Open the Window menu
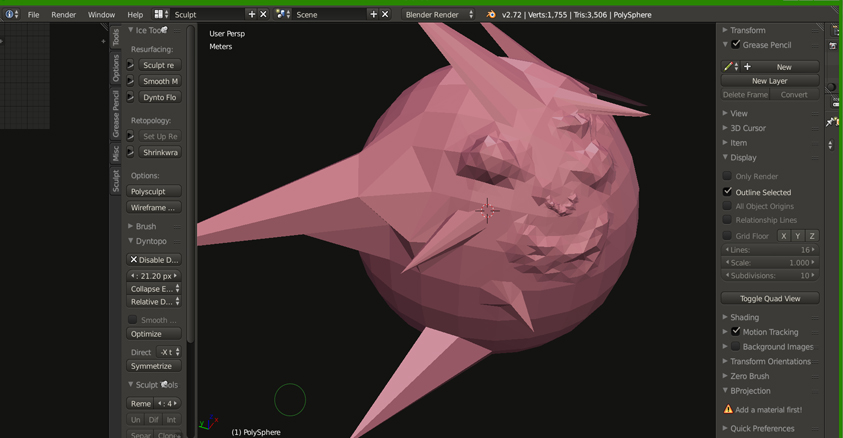The width and height of the screenshot is (843, 438). [x=101, y=15]
